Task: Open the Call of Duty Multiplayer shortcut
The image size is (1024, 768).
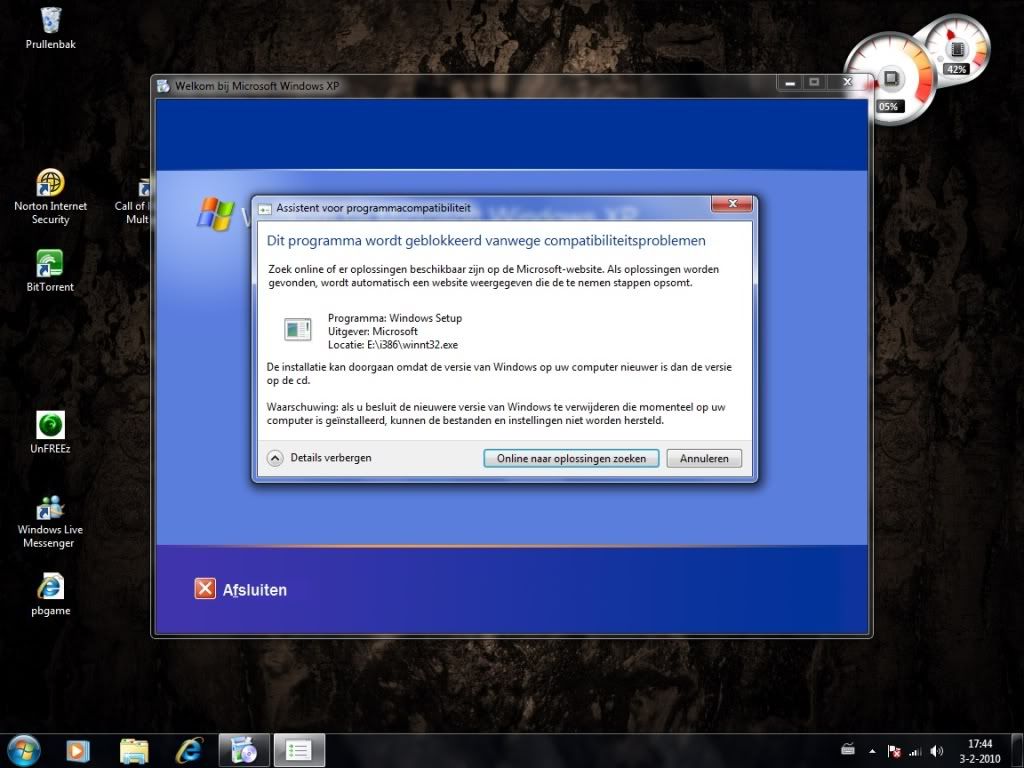Action: point(133,202)
